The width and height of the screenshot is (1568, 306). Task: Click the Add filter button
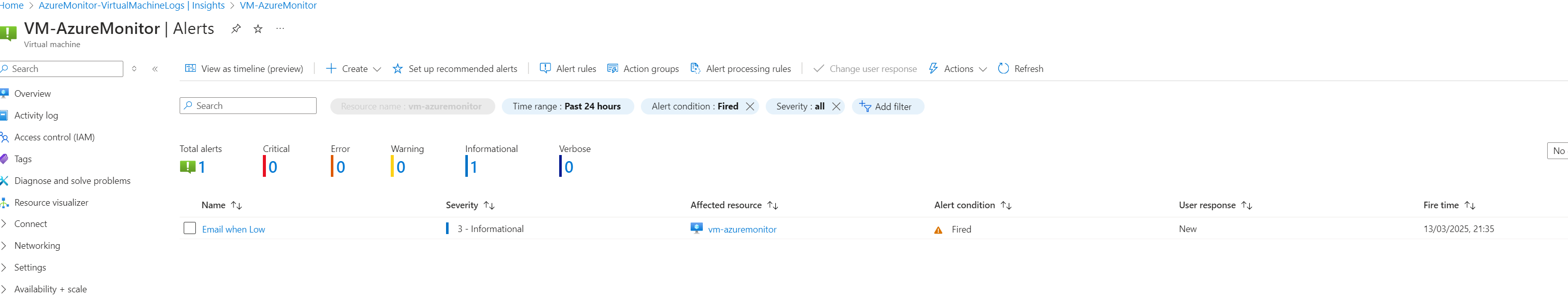coord(887,106)
